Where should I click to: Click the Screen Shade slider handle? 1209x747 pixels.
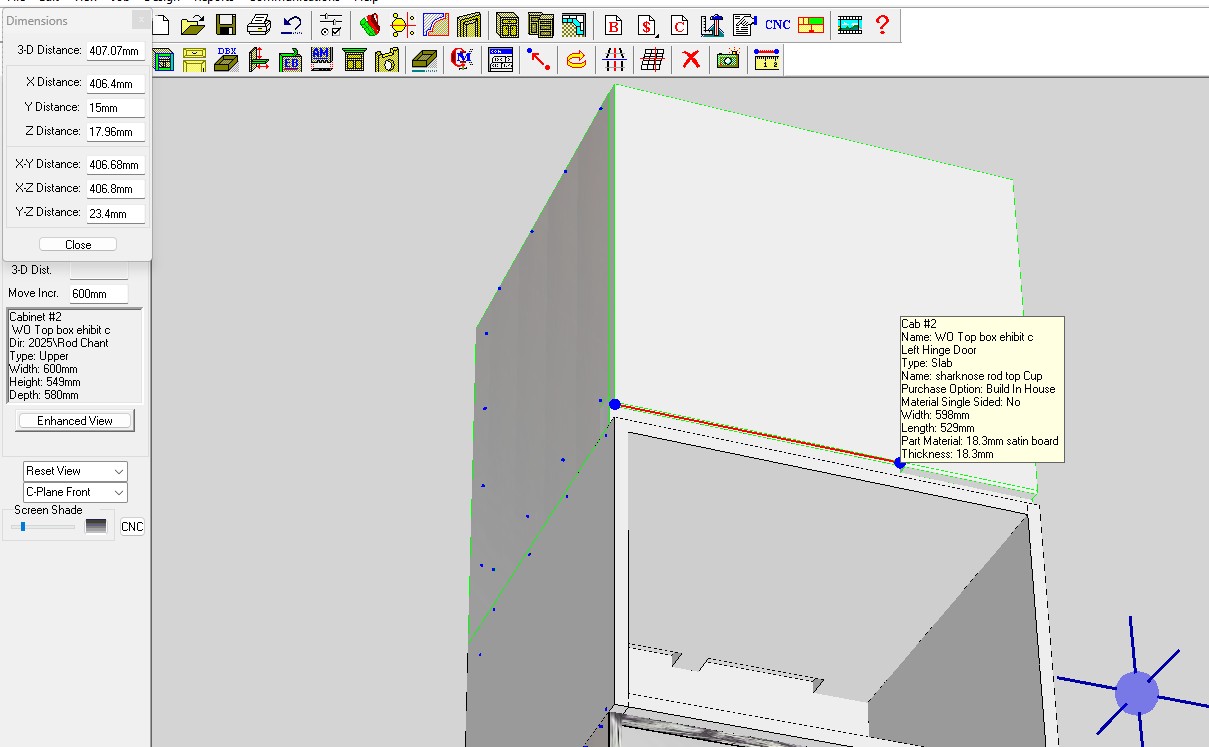coord(23,527)
